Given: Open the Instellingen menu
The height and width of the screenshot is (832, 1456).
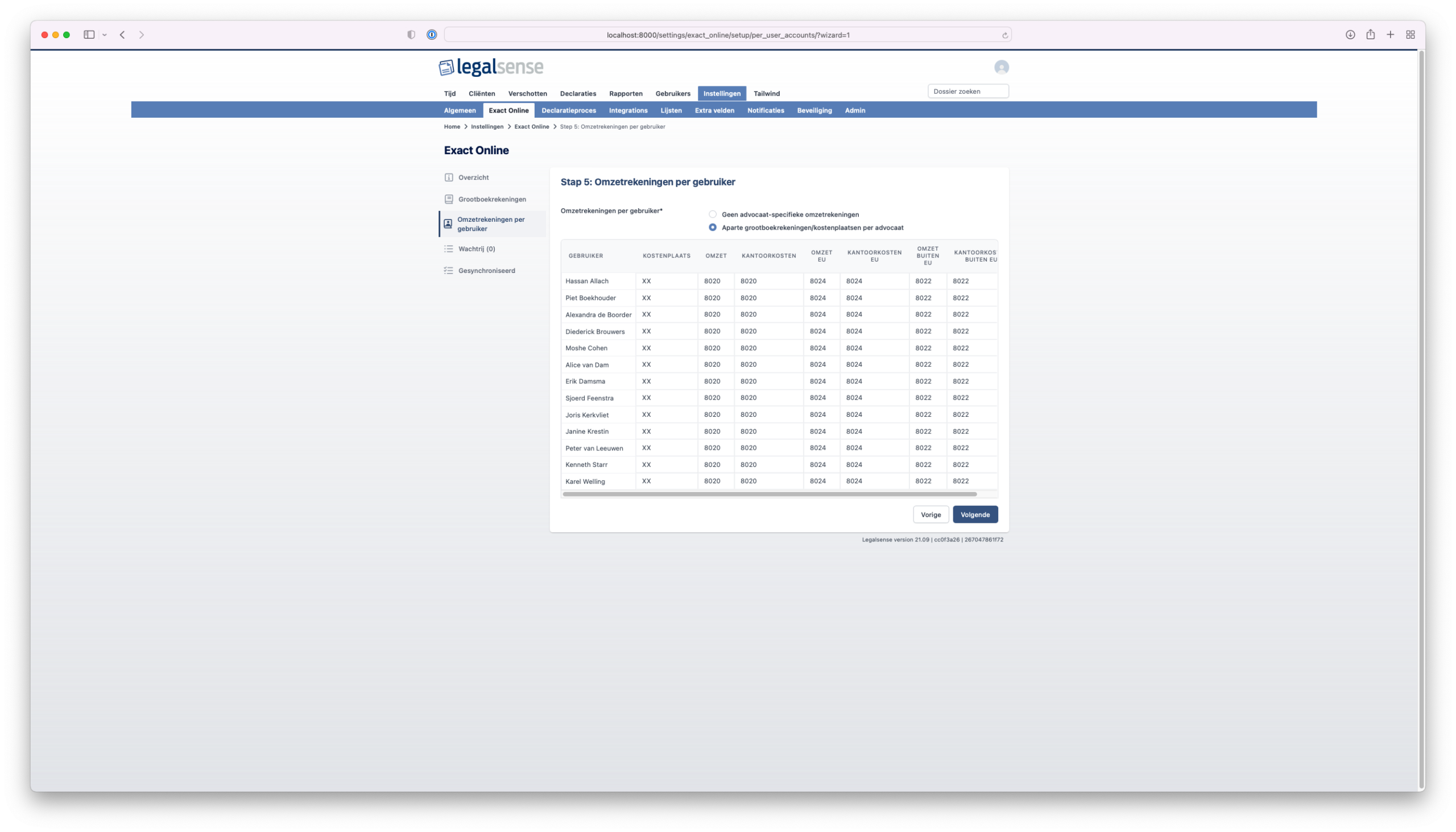Looking at the screenshot, I should coord(722,93).
